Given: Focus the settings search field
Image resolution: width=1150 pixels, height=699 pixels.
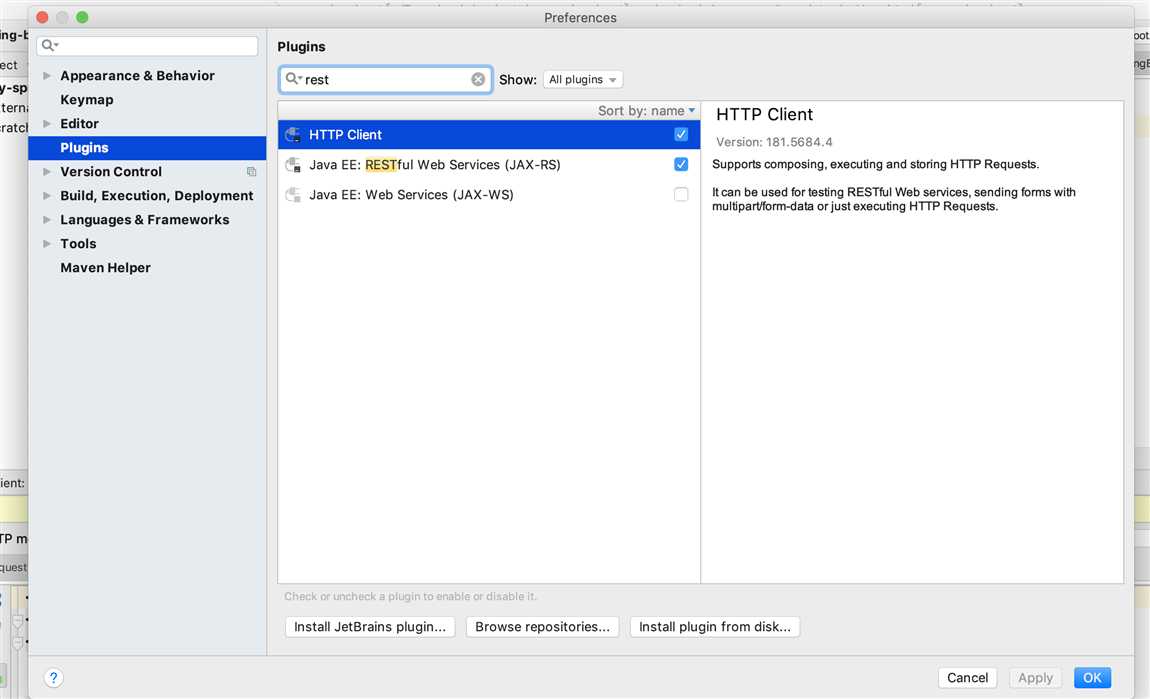Looking at the screenshot, I should (147, 45).
